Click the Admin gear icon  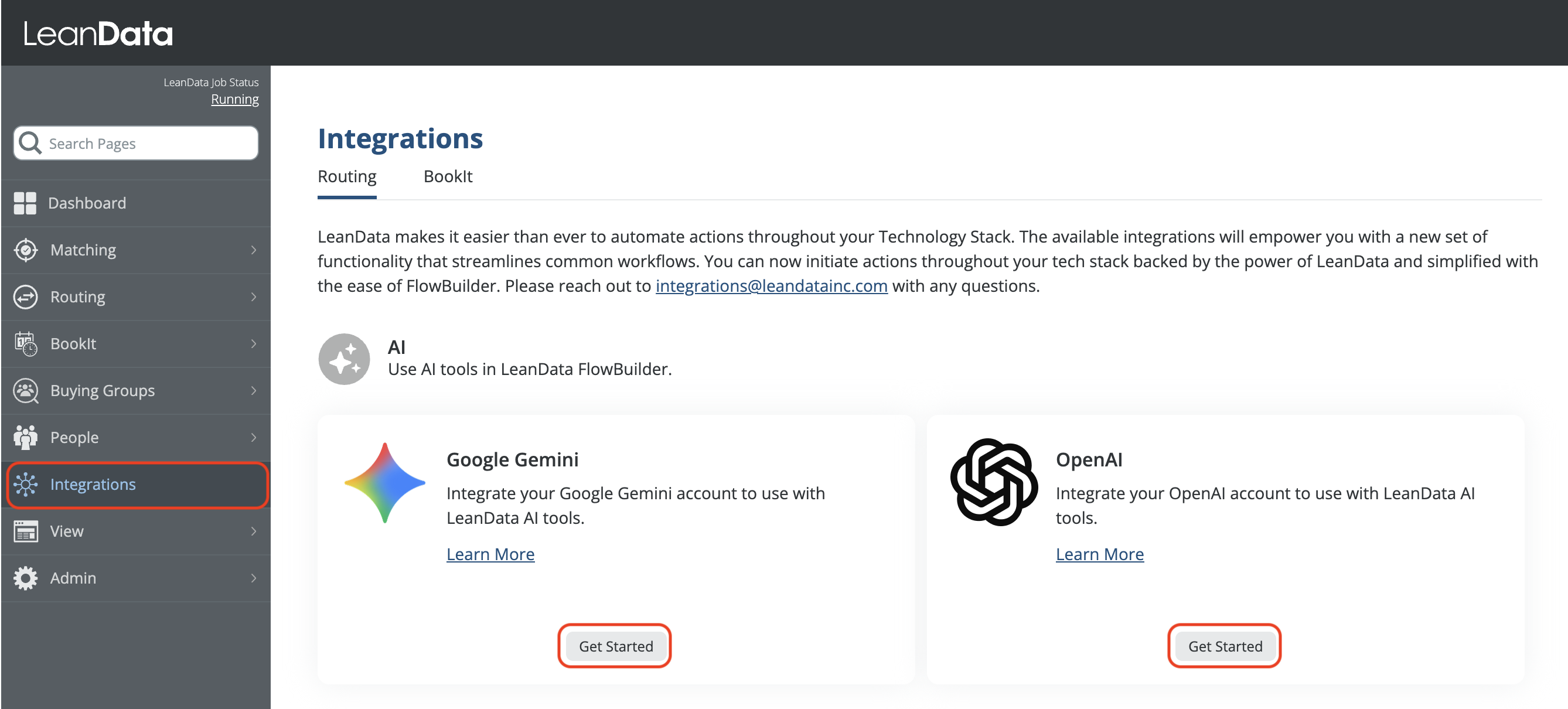click(26, 578)
